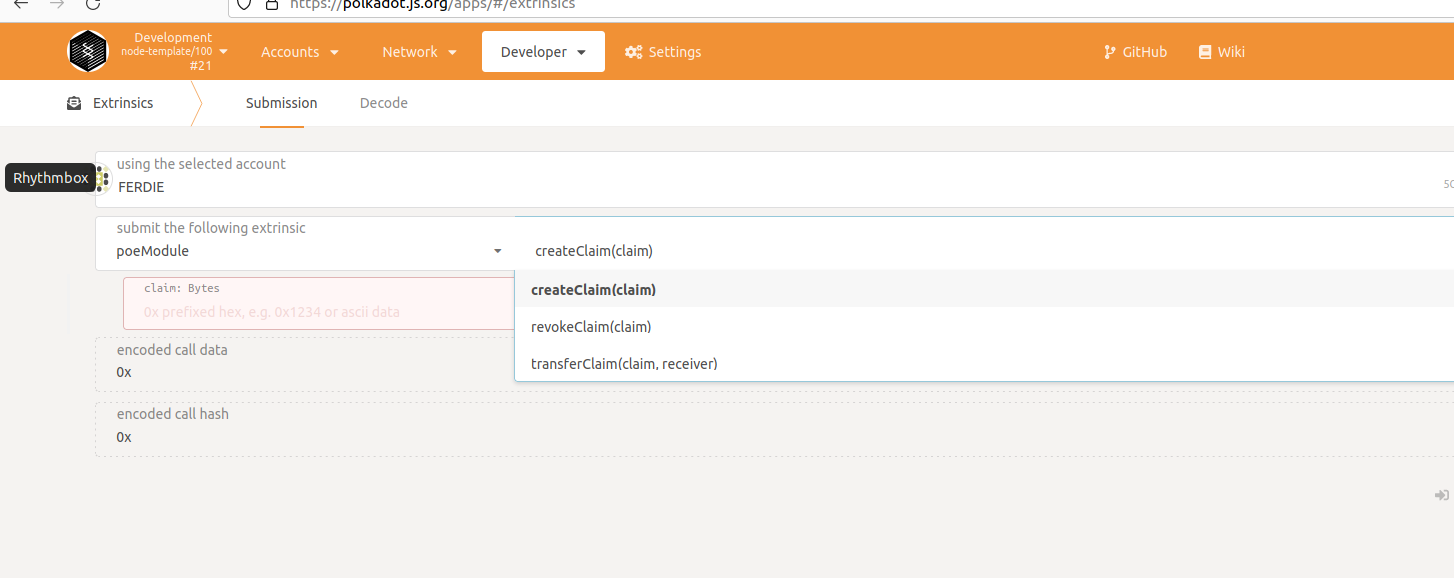Click the encoded call data value

124,372
